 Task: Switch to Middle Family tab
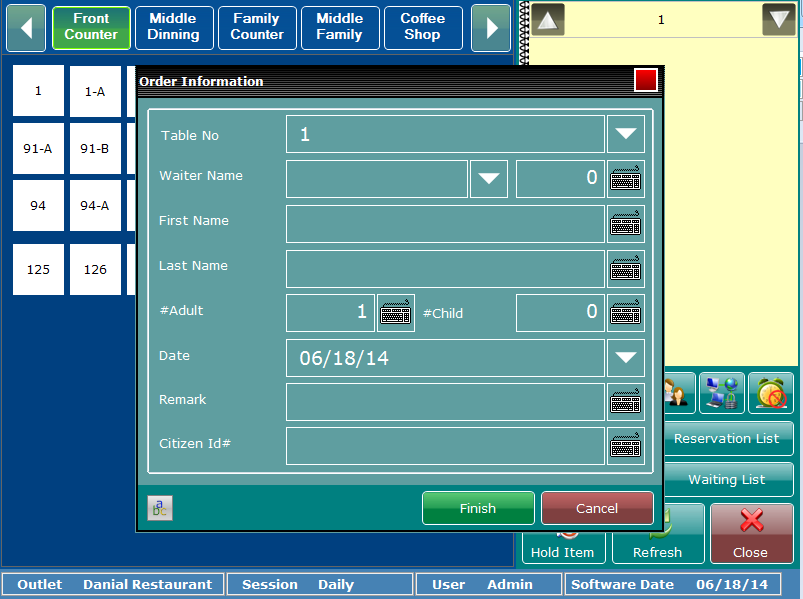click(340, 28)
